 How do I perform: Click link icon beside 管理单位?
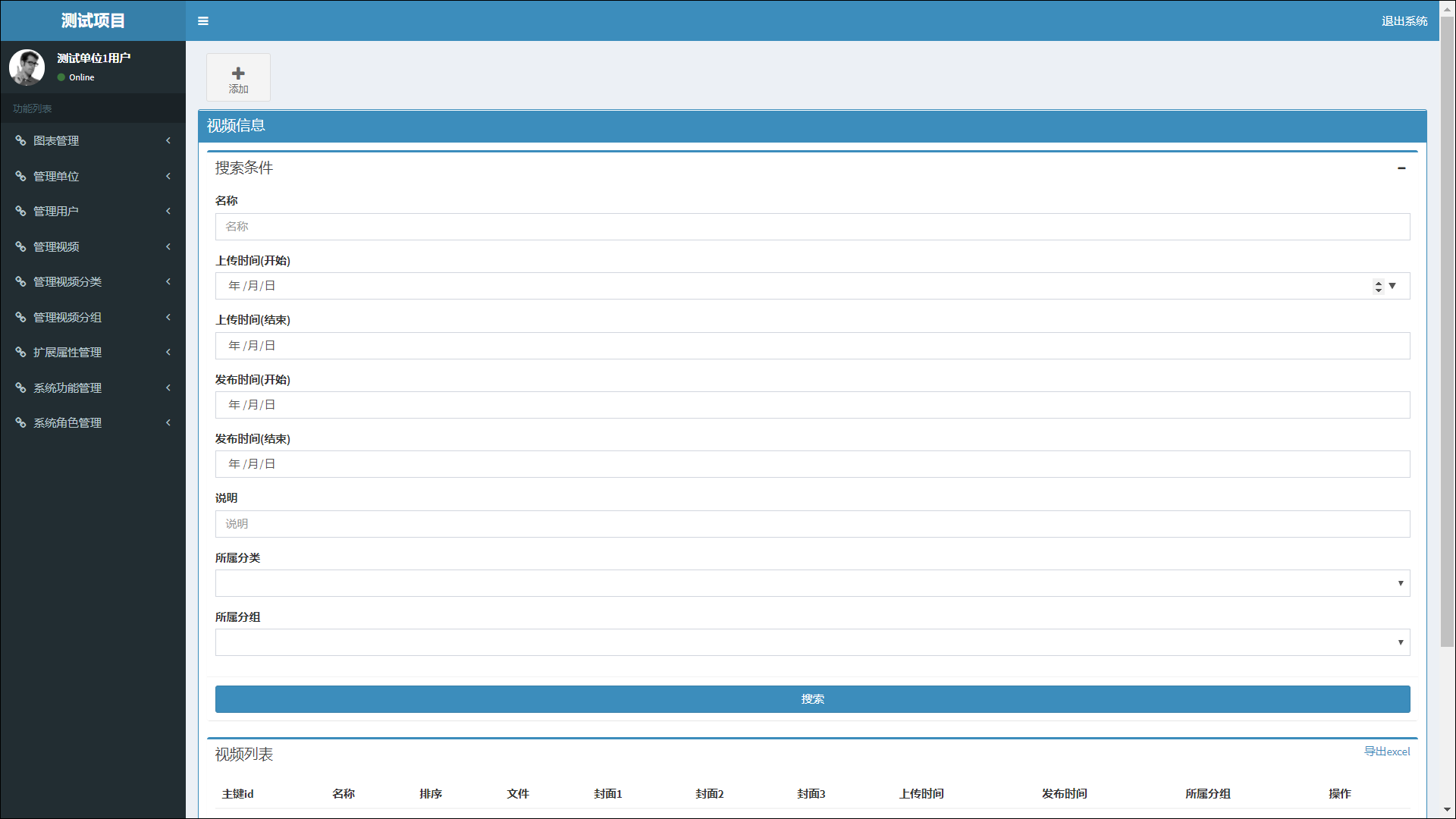tap(20, 176)
